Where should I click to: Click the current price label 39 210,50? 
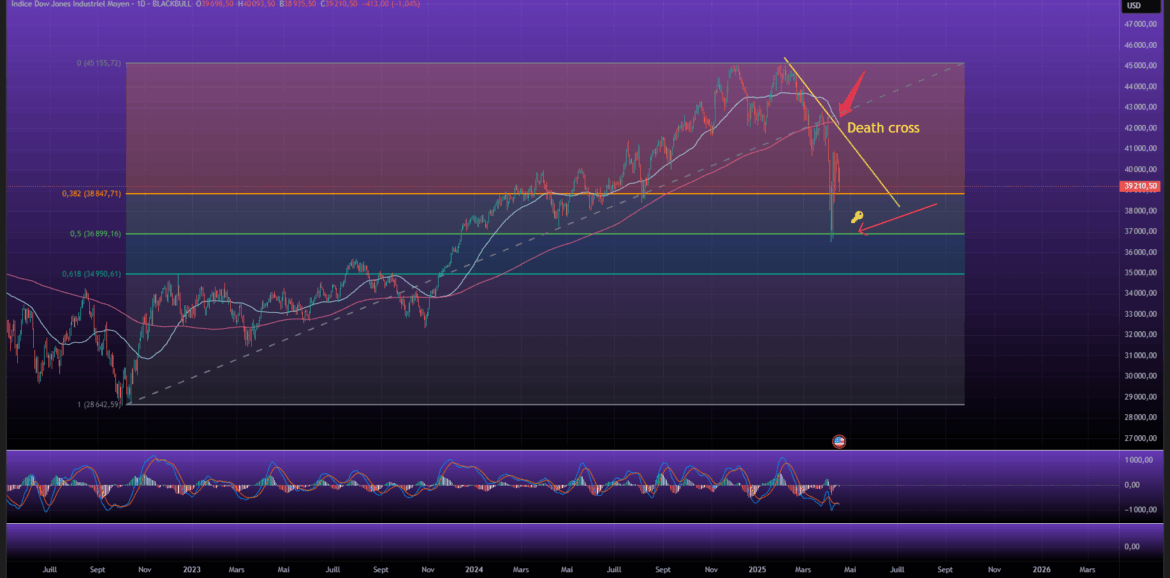pos(1140,186)
